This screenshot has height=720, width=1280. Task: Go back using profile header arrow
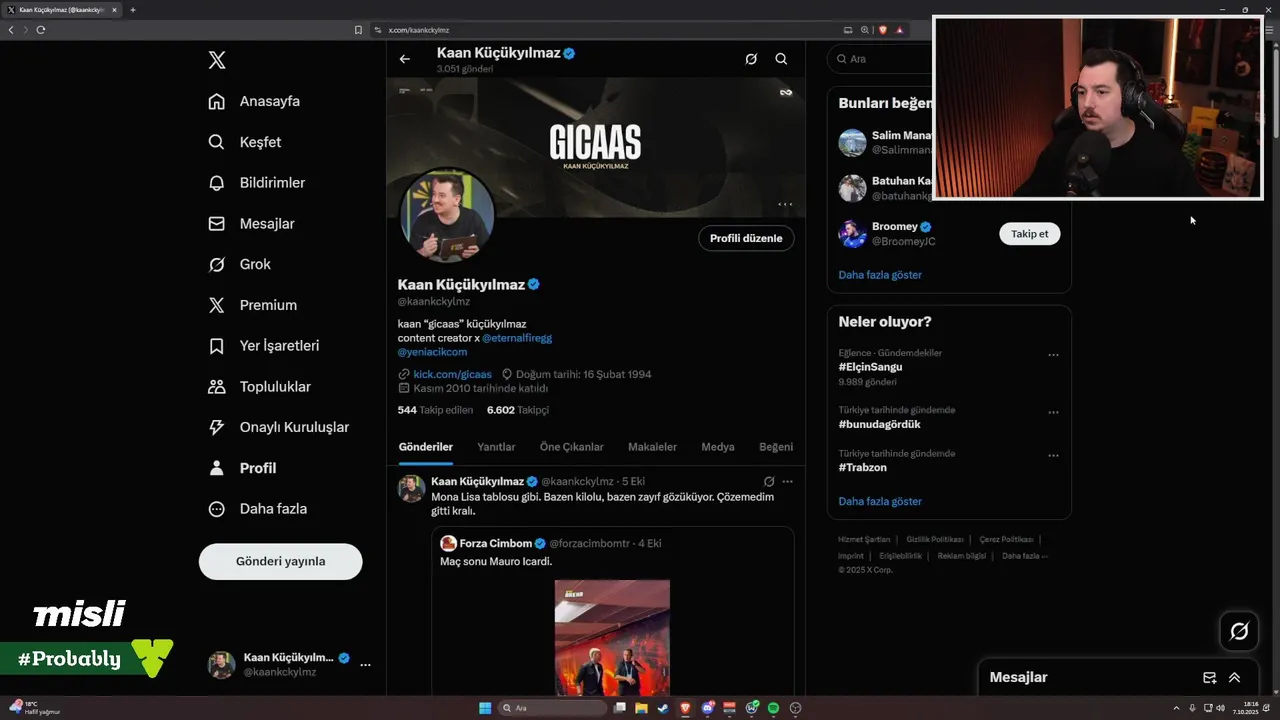[405, 59]
